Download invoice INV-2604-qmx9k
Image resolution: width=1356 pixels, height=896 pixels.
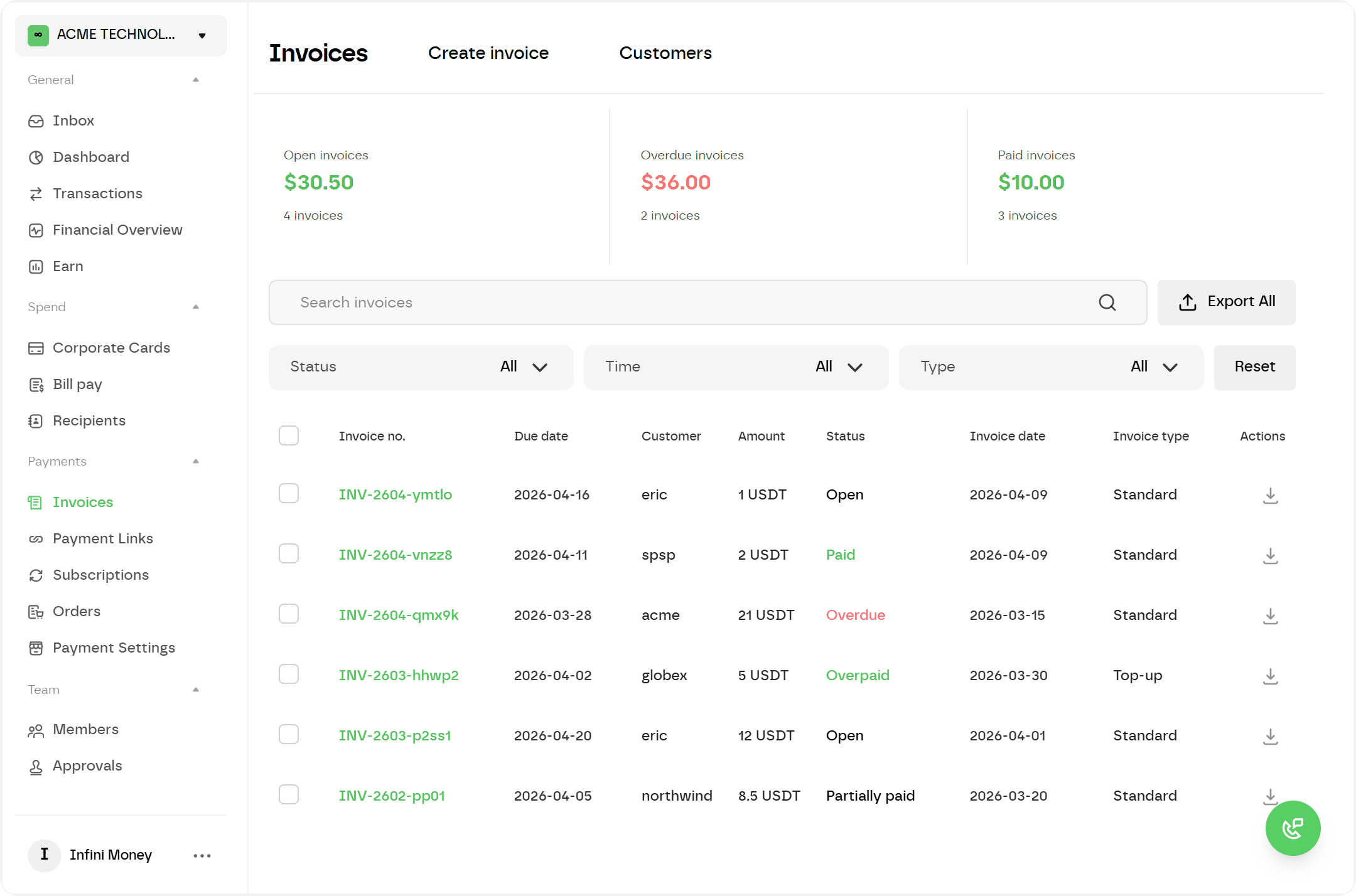[1271, 616]
